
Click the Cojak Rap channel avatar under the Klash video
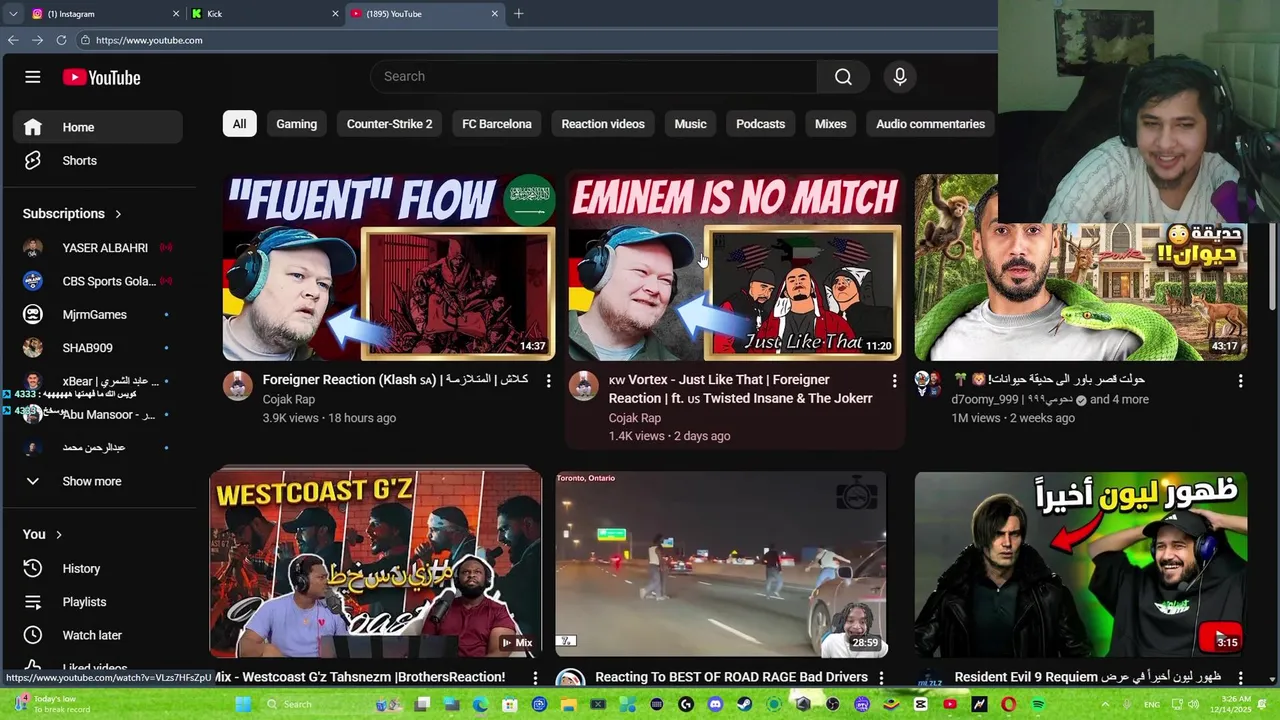(238, 386)
